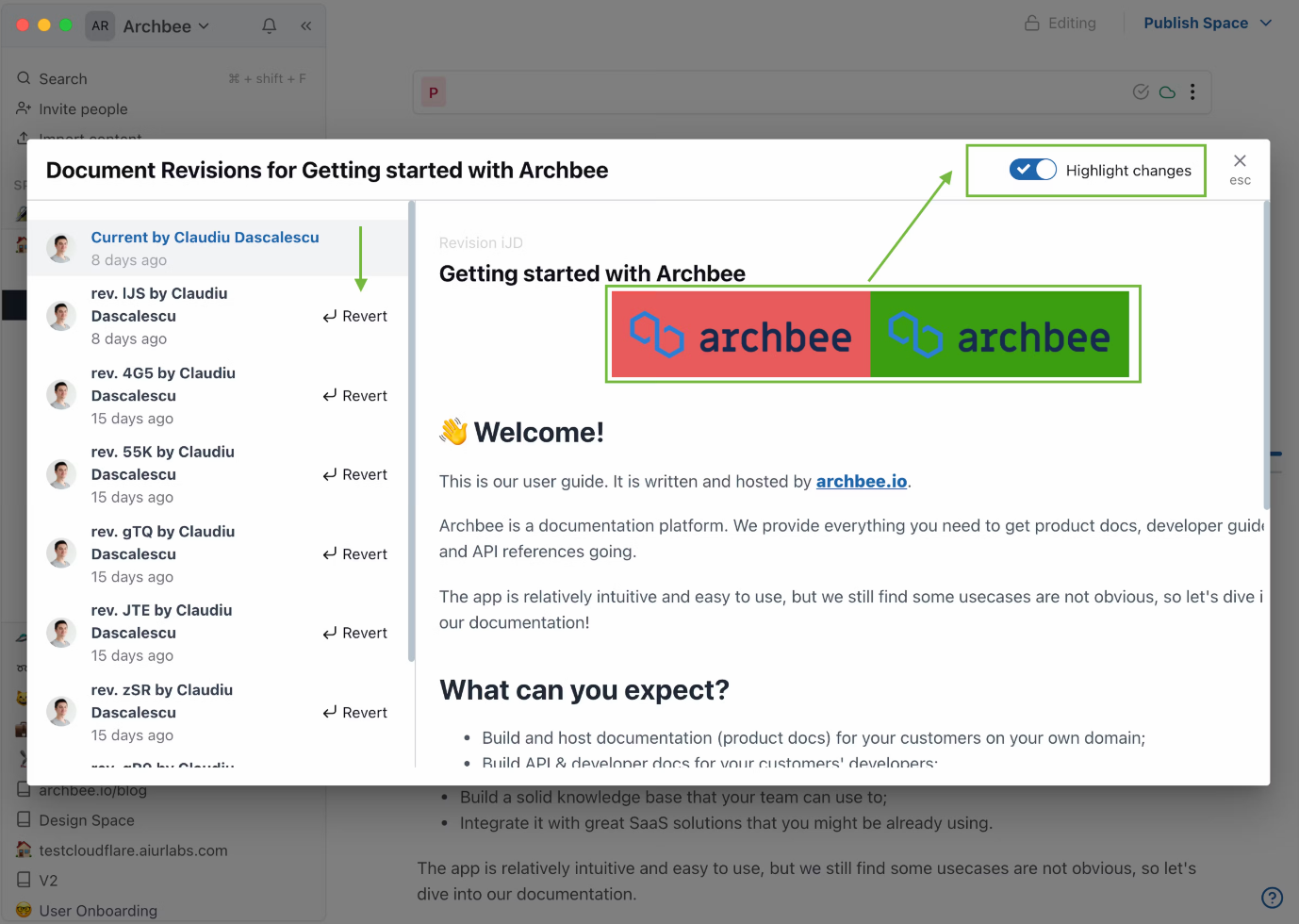Click the checkmark status icon

coord(1140,91)
